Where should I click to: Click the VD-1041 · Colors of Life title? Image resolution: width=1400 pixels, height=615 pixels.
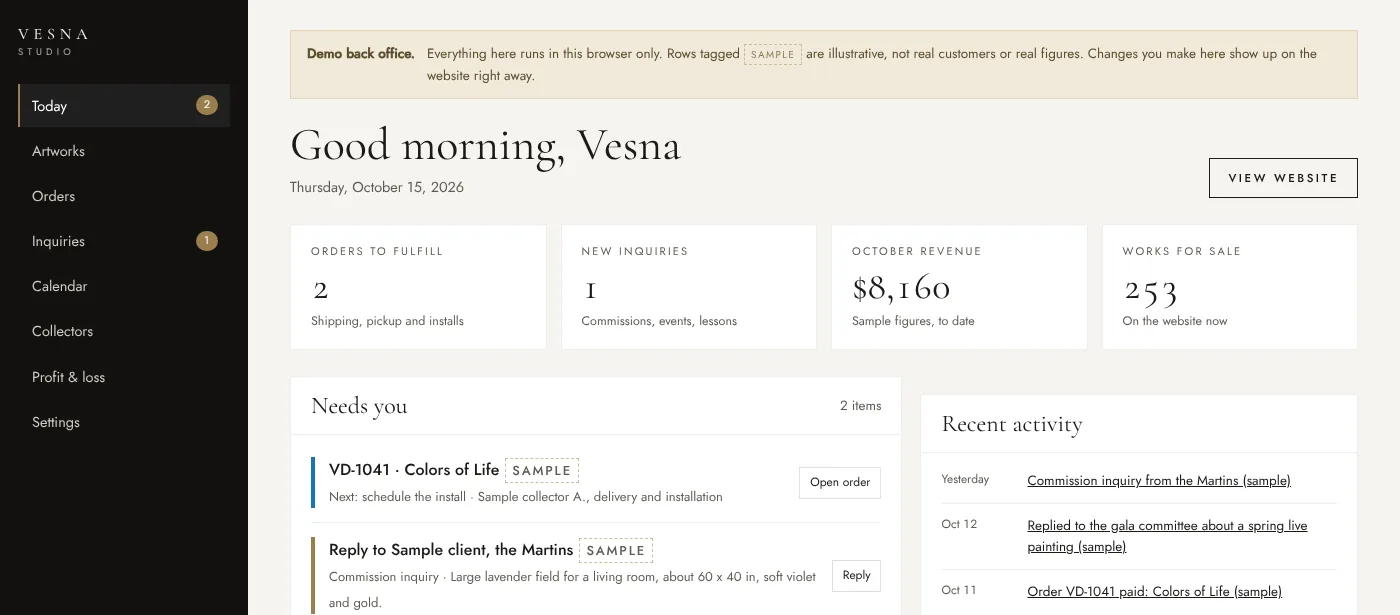tap(414, 470)
